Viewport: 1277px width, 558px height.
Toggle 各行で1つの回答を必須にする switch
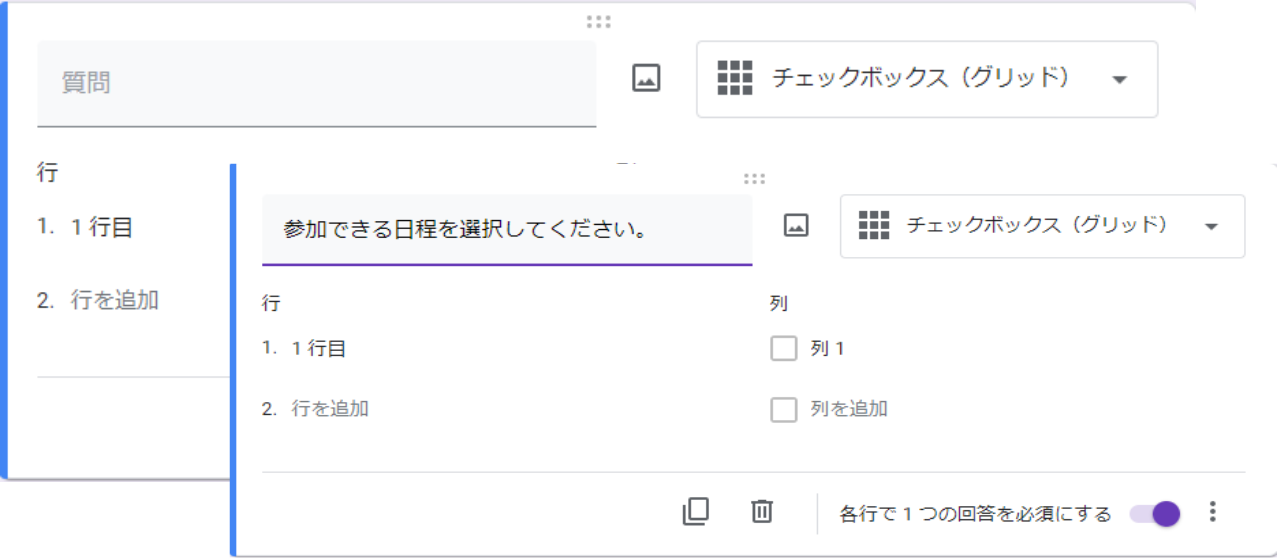pyautogui.click(x=1155, y=513)
